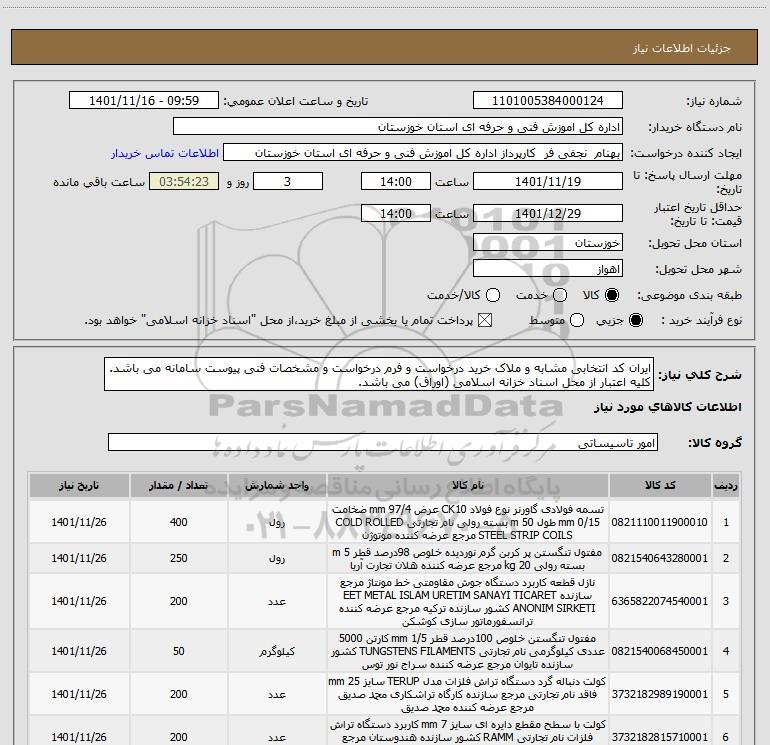Viewport: 770px width, 745px height.
Task: Click the buyer organization name field
Action: (x=398, y=127)
